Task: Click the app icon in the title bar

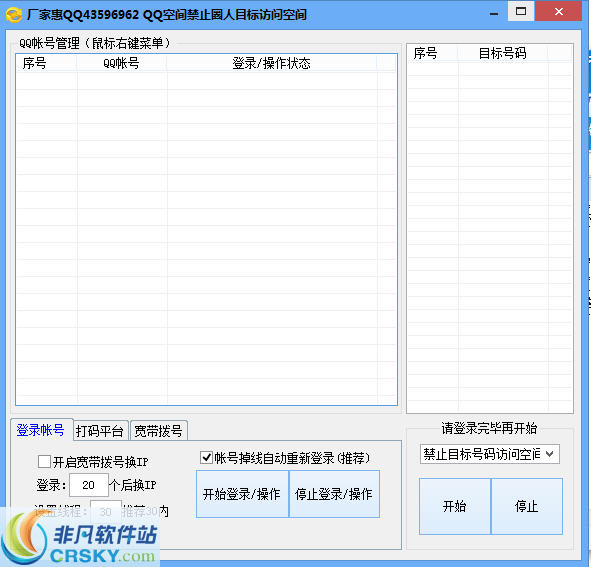Action: coord(14,15)
